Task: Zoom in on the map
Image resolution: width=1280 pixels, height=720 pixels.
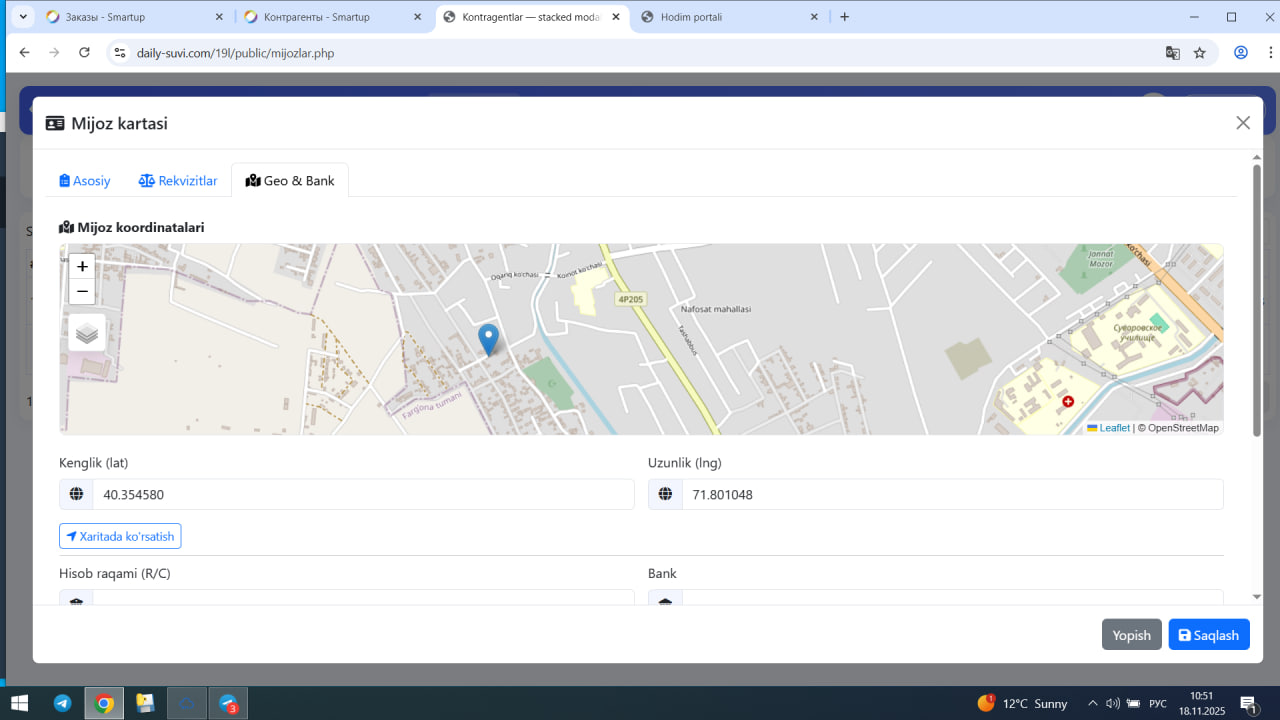Action: pos(82,267)
